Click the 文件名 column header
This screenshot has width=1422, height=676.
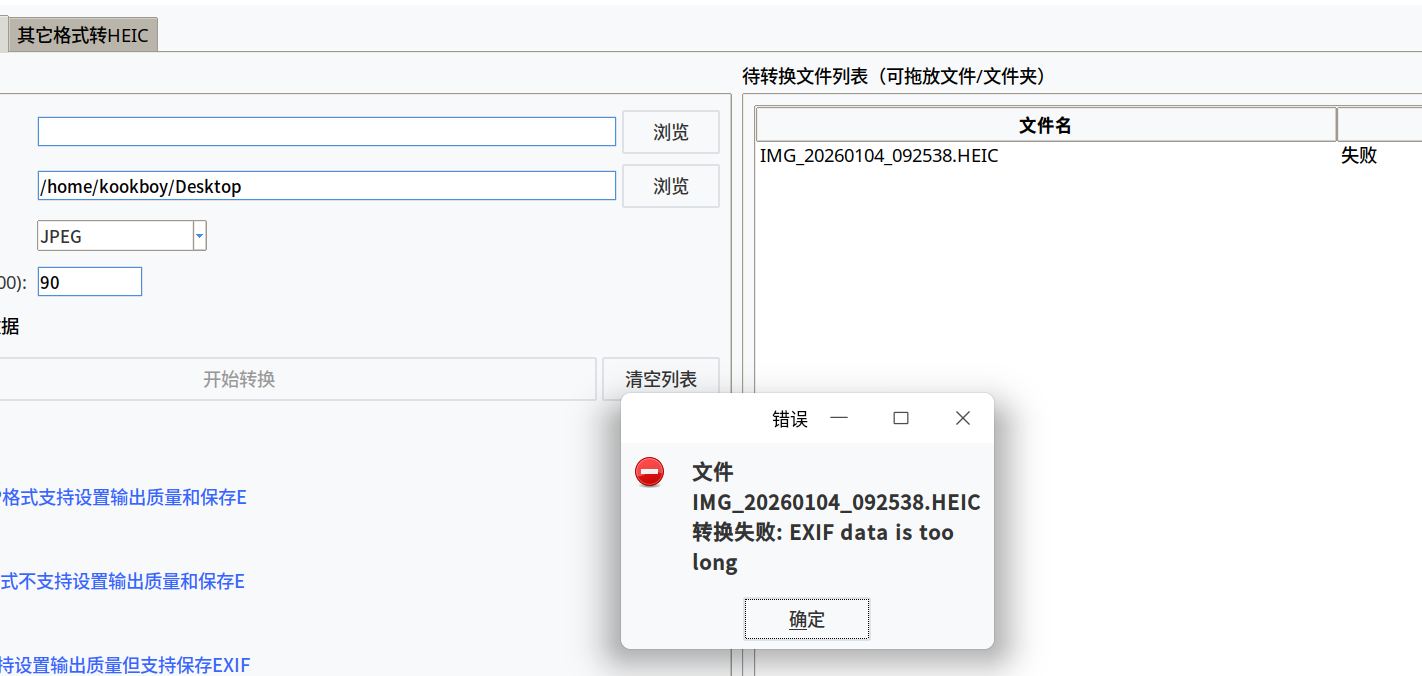coord(1046,125)
